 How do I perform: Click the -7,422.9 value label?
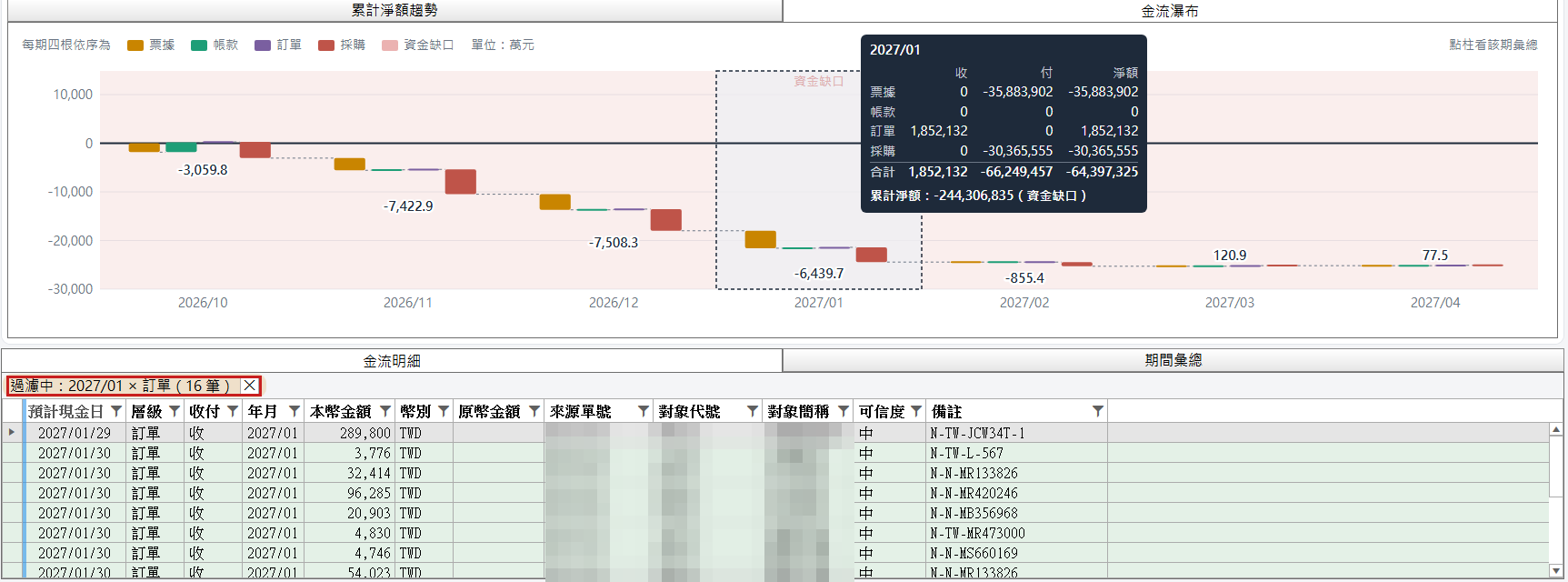408,206
